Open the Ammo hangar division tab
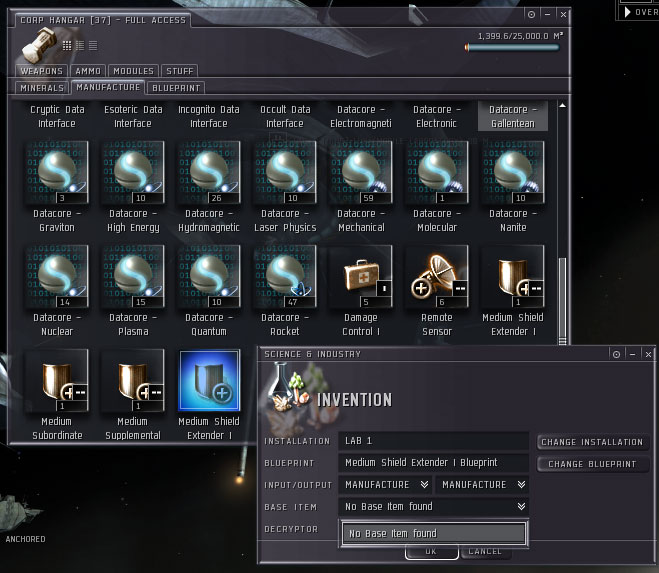659x573 pixels. tap(88, 71)
